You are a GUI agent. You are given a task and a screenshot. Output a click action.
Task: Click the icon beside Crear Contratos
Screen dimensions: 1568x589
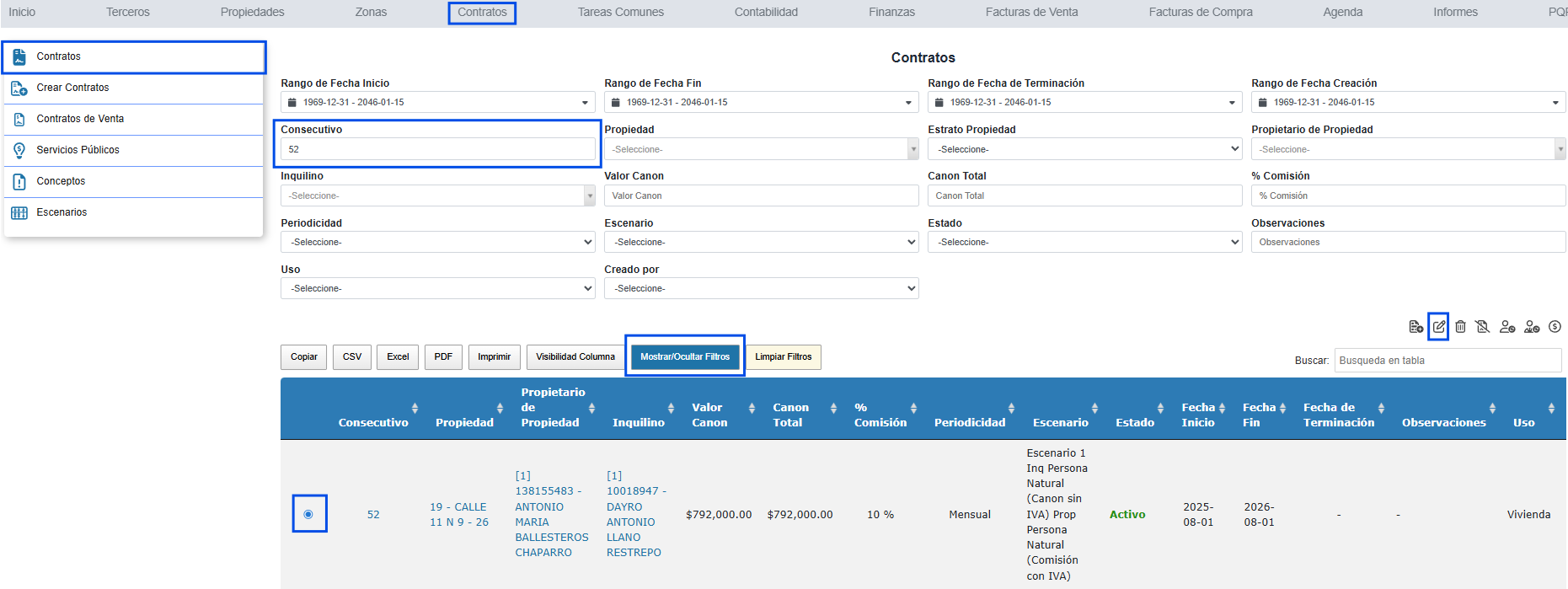pyautogui.click(x=19, y=88)
